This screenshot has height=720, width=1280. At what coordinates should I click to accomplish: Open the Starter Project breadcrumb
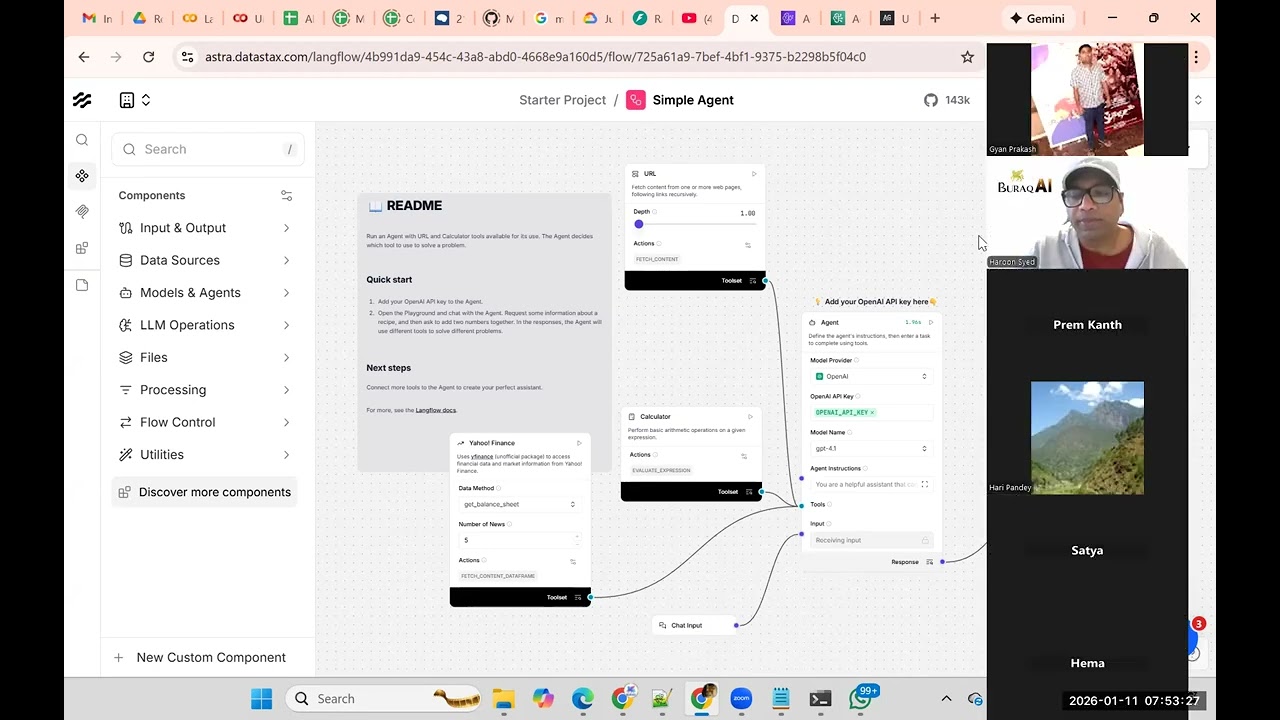pos(562,100)
